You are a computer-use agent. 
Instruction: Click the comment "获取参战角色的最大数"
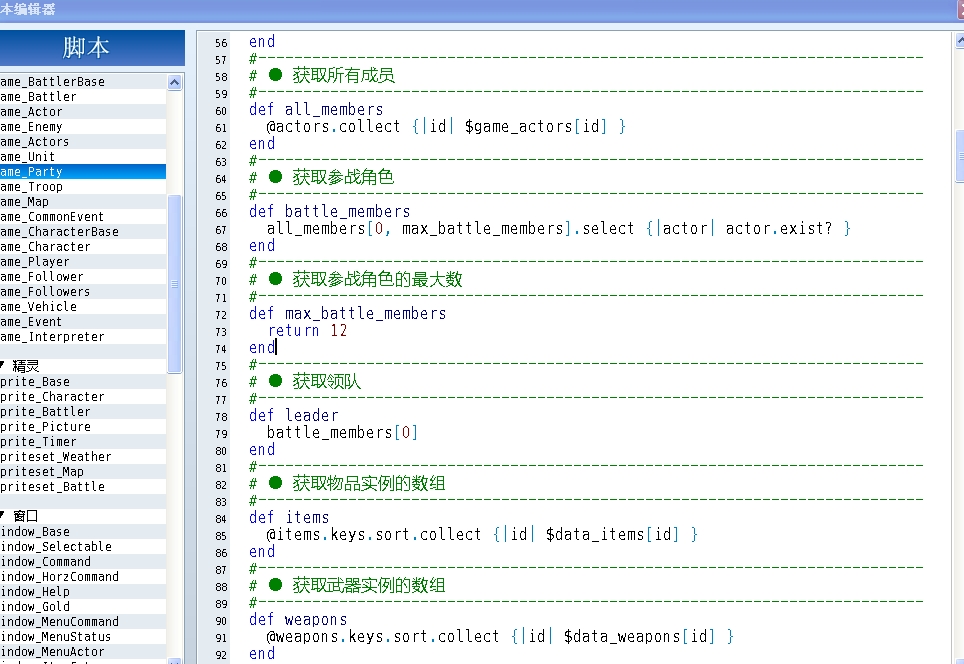click(x=377, y=280)
